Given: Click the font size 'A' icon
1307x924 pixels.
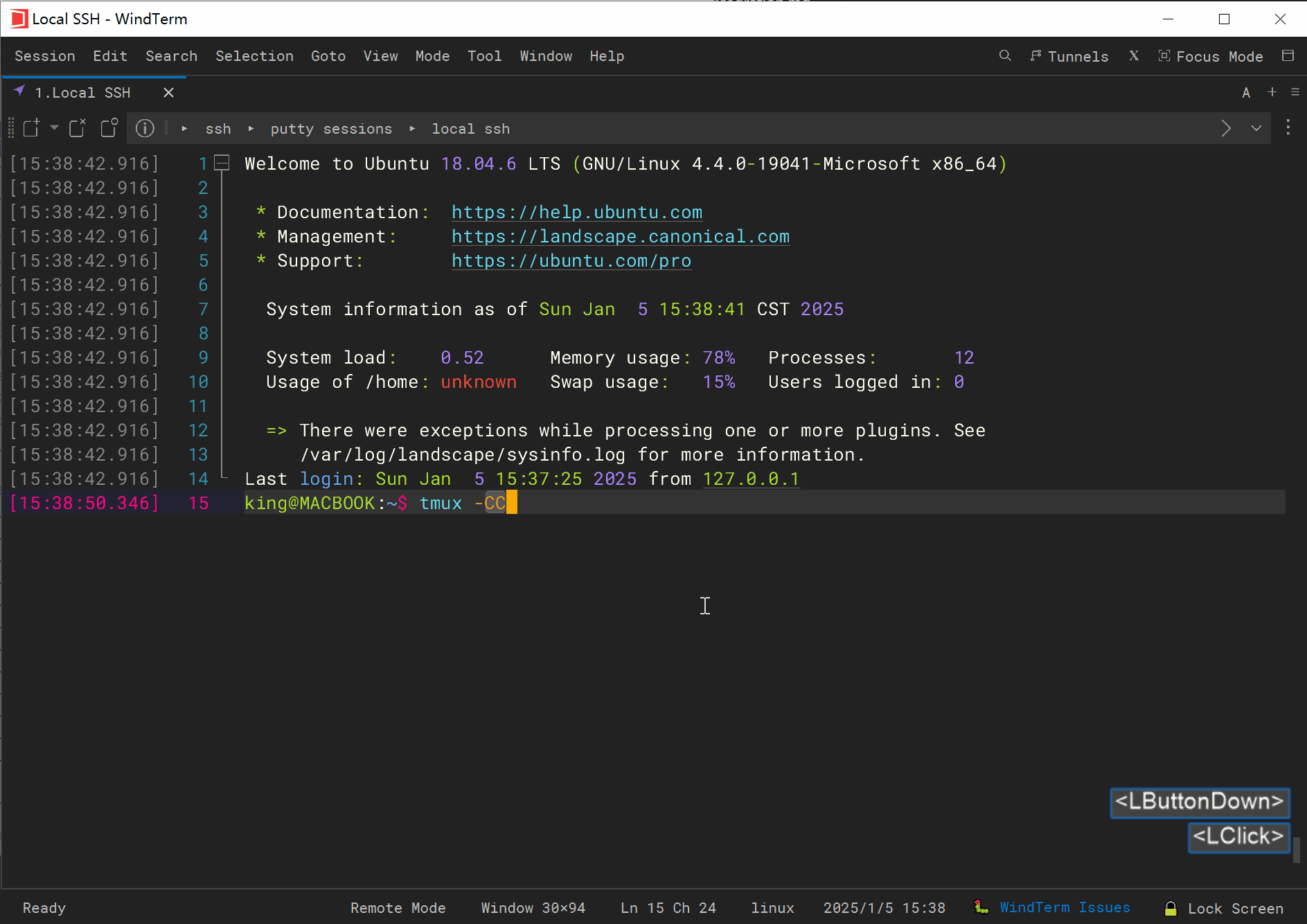Looking at the screenshot, I should (x=1245, y=92).
